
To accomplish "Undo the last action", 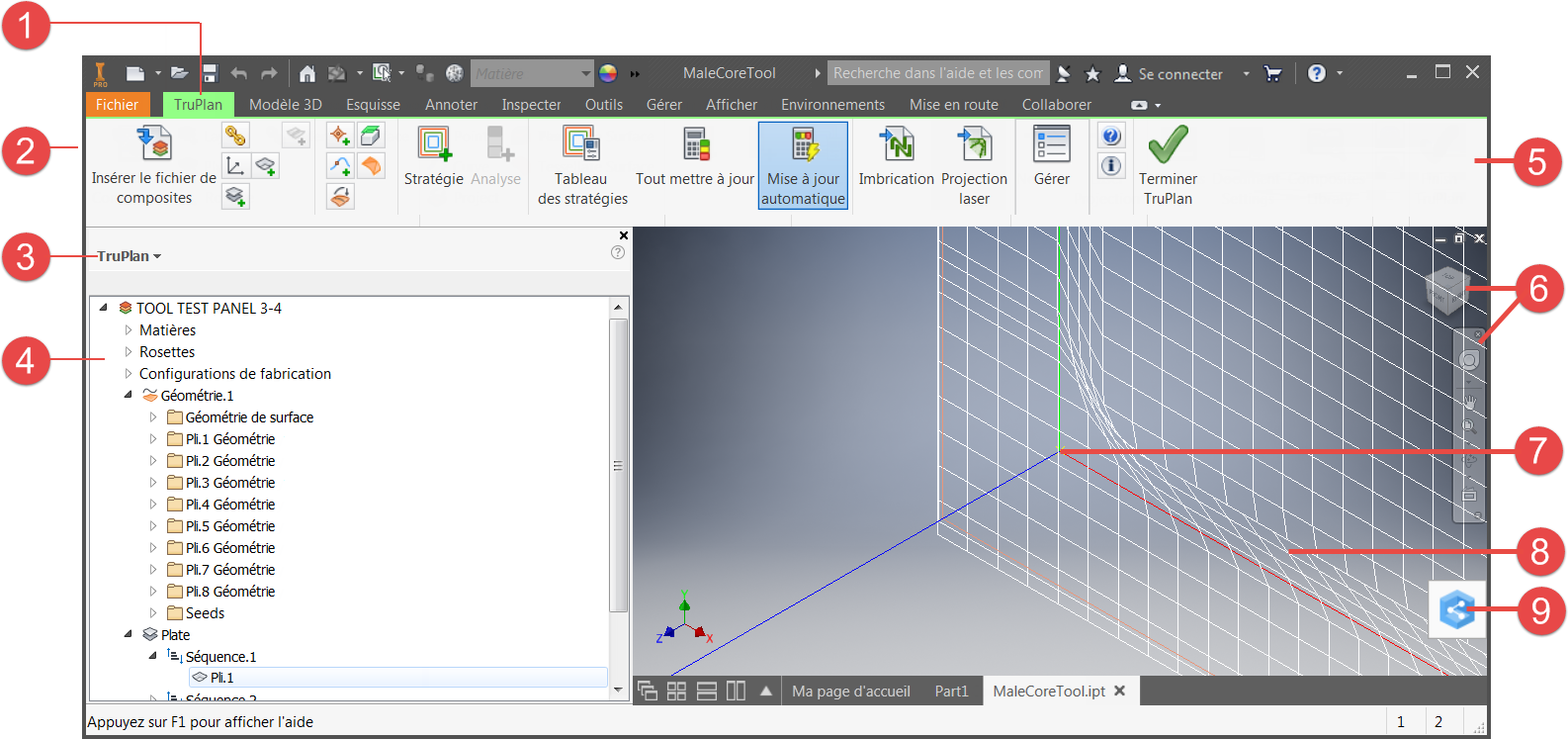I will [238, 73].
